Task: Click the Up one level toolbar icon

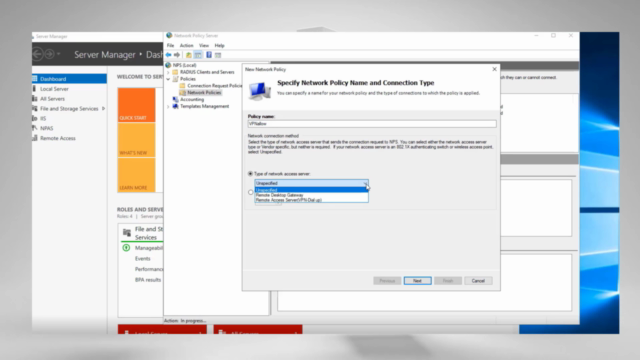Action: (189, 55)
